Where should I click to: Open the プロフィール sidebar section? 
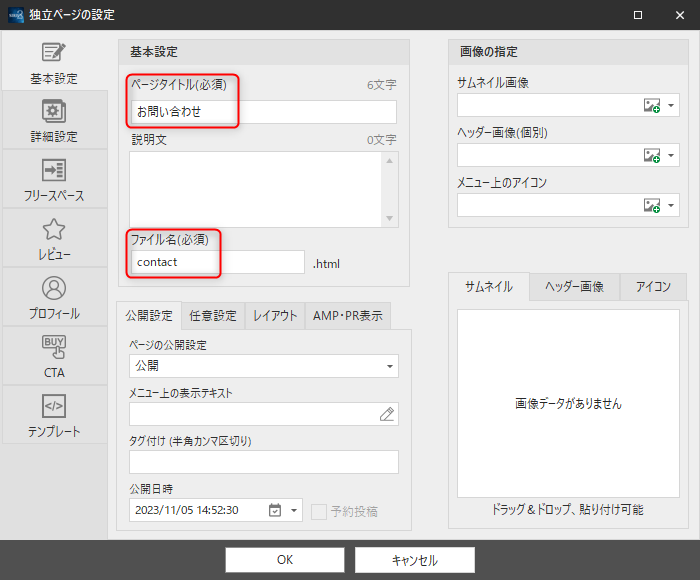click(53, 297)
